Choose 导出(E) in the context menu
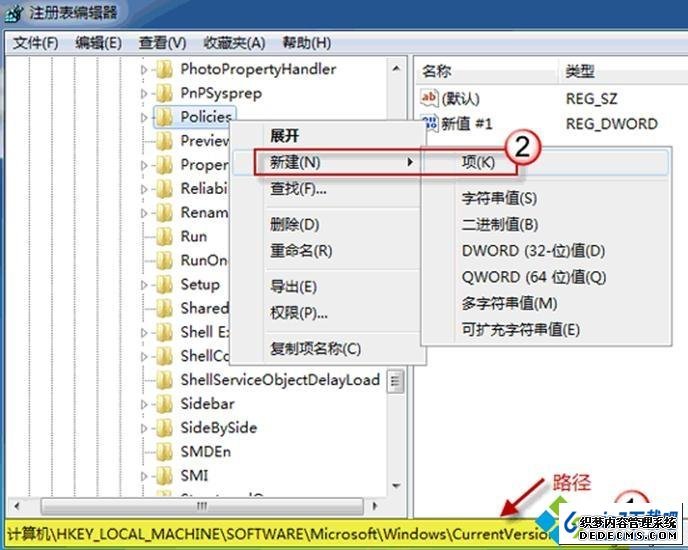The width and height of the screenshot is (688, 550). pos(327,287)
